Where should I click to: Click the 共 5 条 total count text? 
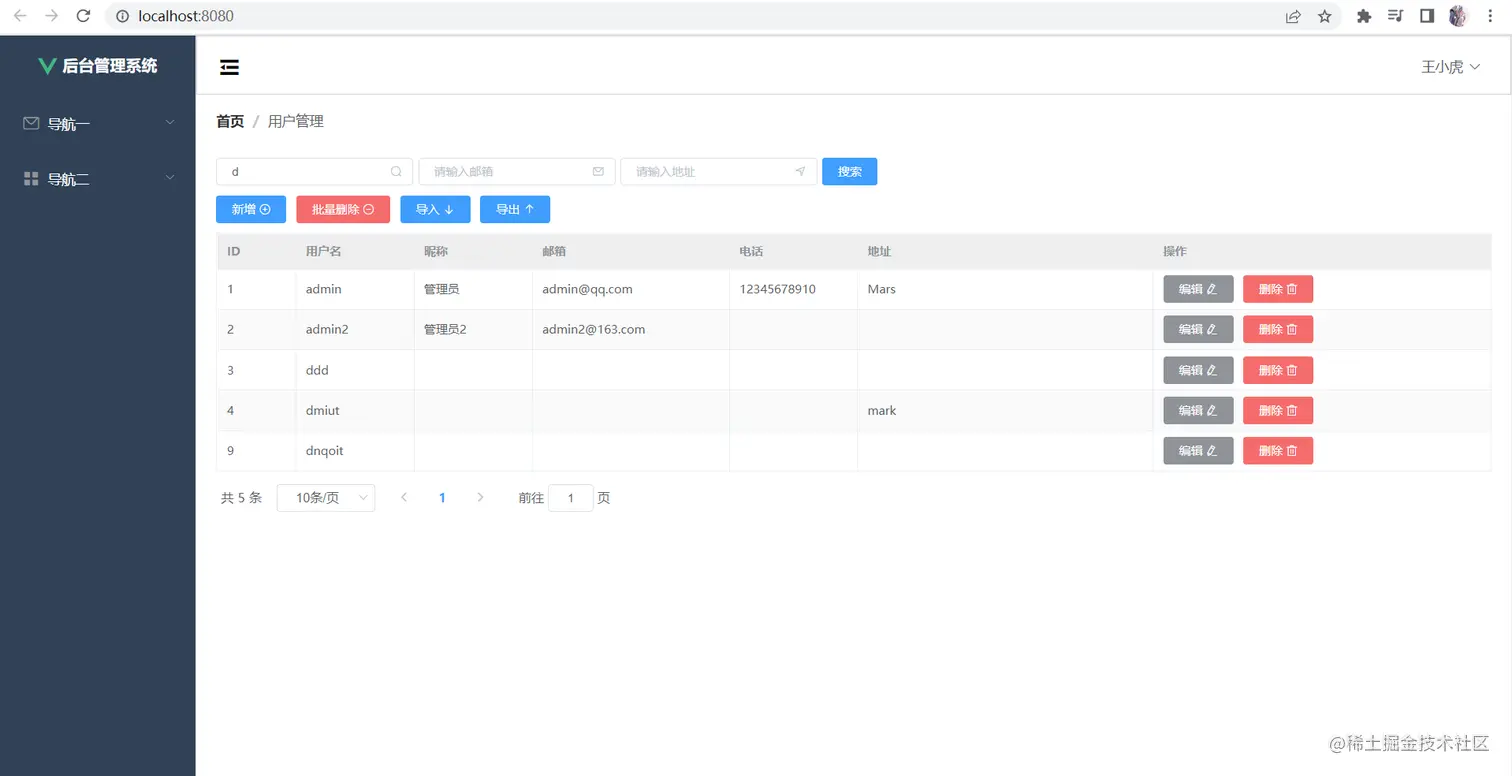pyautogui.click(x=241, y=498)
